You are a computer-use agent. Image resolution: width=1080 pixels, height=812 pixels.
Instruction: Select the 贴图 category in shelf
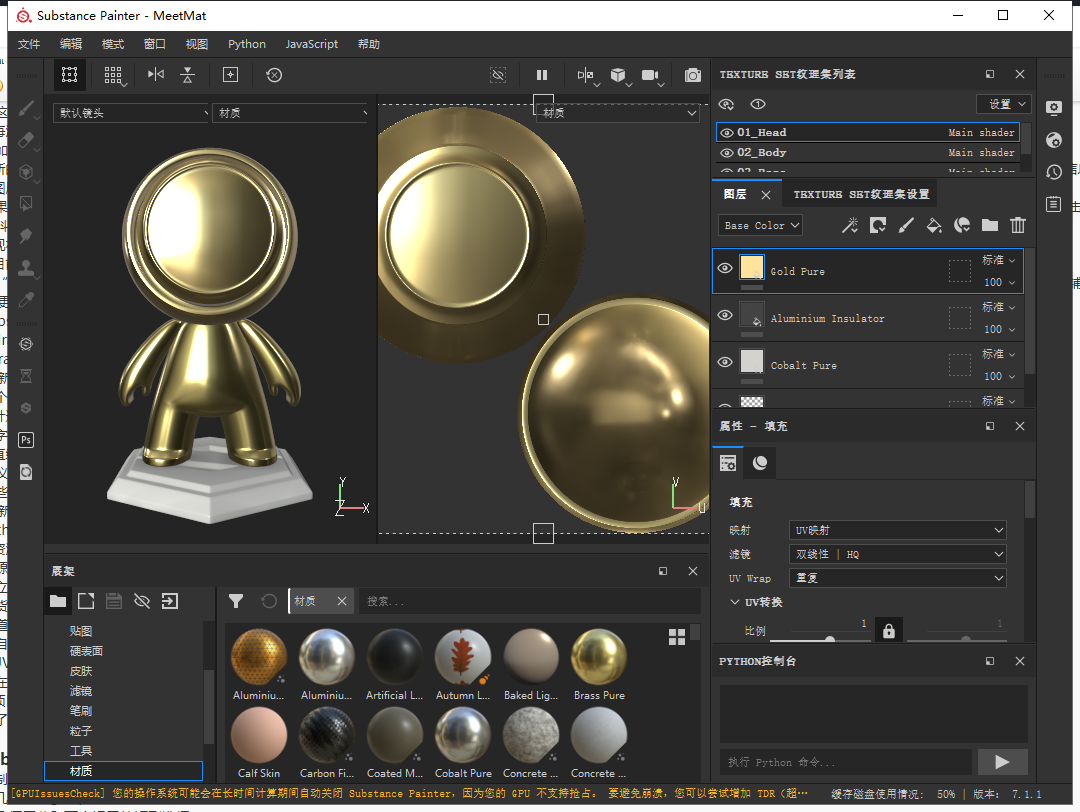pyautogui.click(x=81, y=631)
